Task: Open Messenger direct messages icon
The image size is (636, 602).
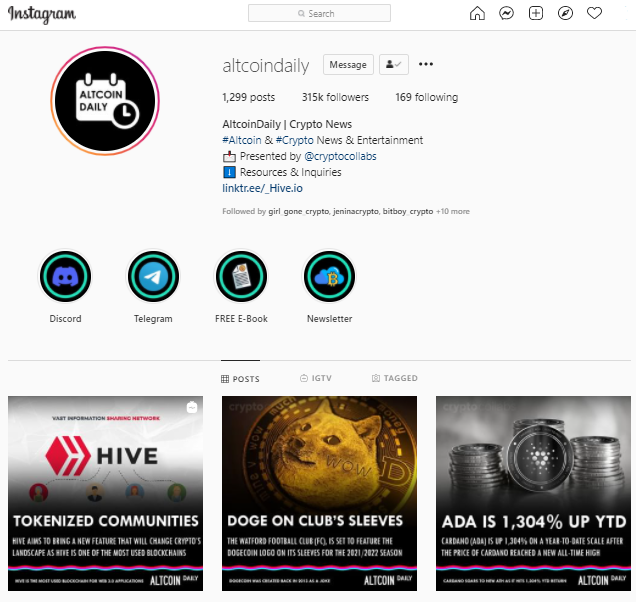Action: click(506, 13)
